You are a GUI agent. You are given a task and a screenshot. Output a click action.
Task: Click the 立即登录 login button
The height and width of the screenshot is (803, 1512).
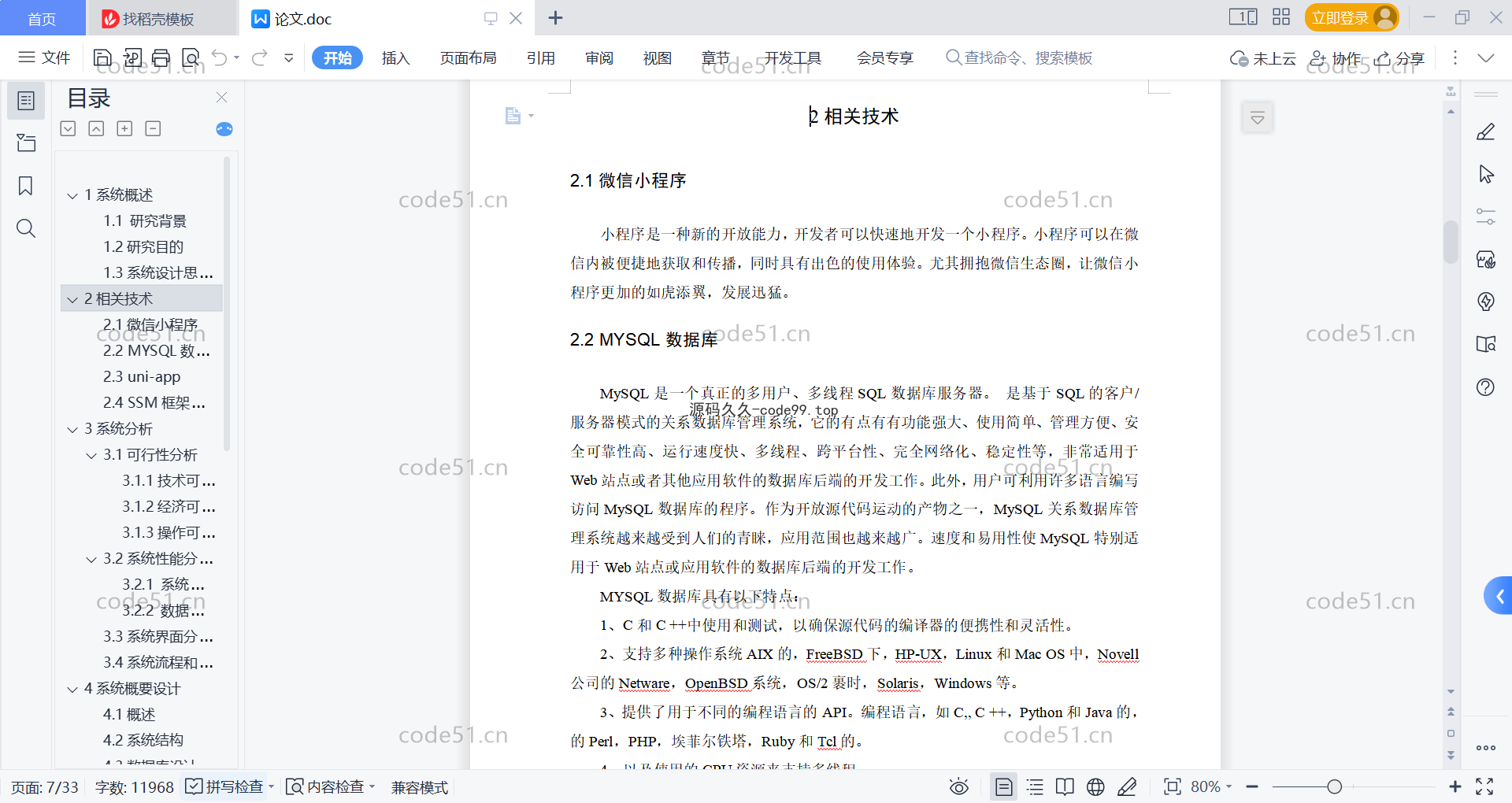pos(1351,17)
